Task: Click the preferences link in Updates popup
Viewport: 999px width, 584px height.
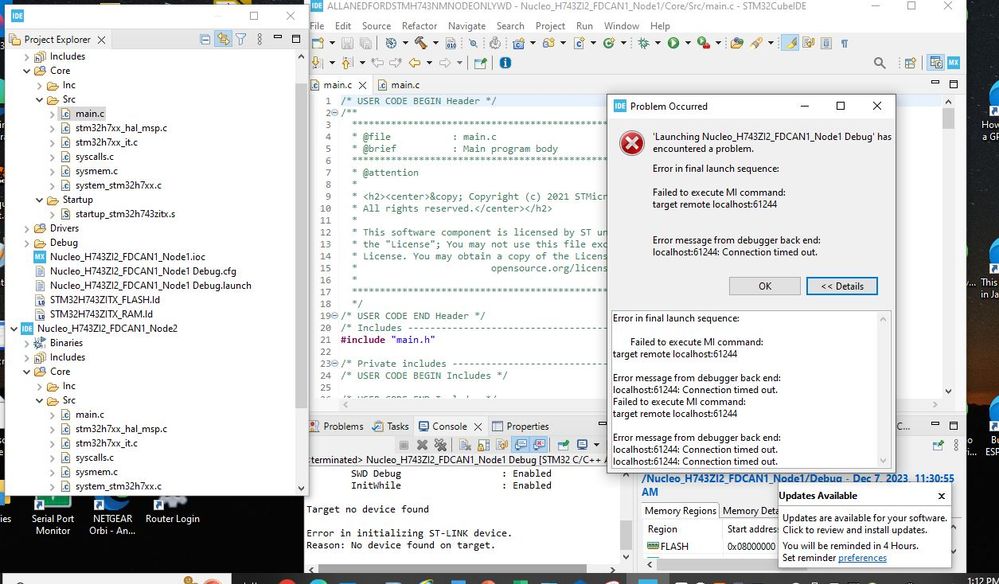Action: pyautogui.click(x=862, y=558)
